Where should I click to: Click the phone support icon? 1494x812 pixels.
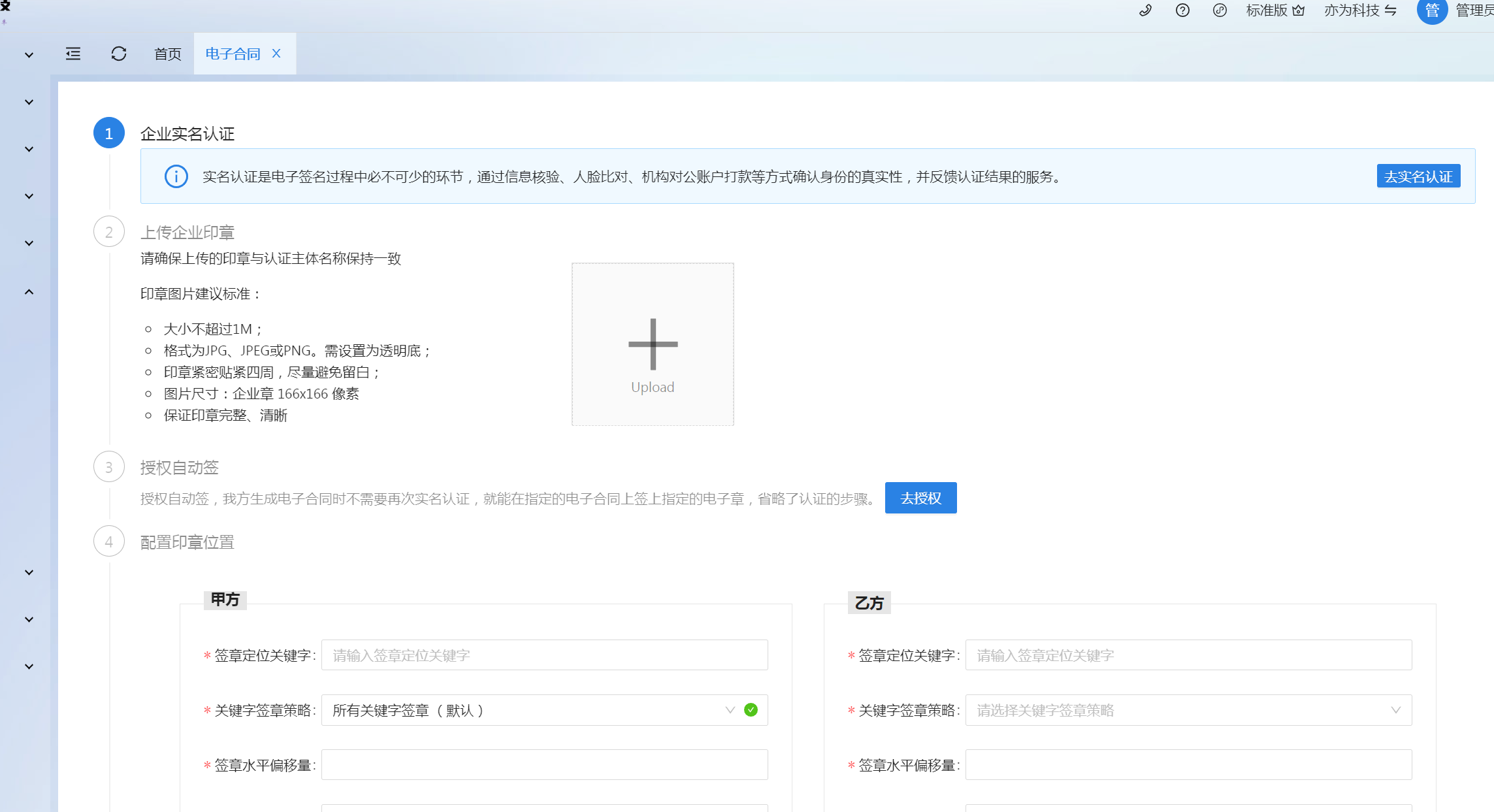click(x=1145, y=10)
